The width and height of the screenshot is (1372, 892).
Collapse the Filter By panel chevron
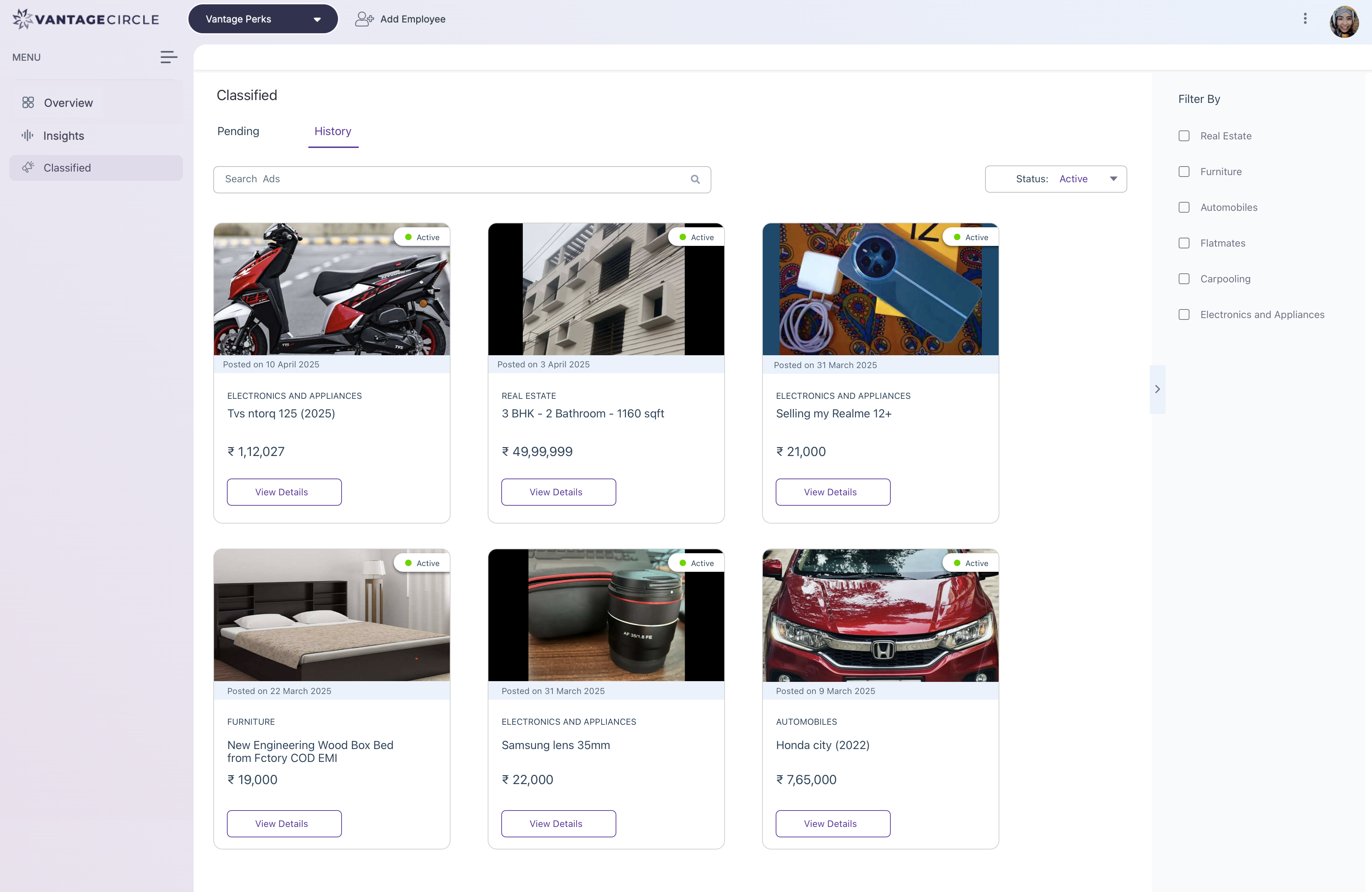pyautogui.click(x=1157, y=389)
